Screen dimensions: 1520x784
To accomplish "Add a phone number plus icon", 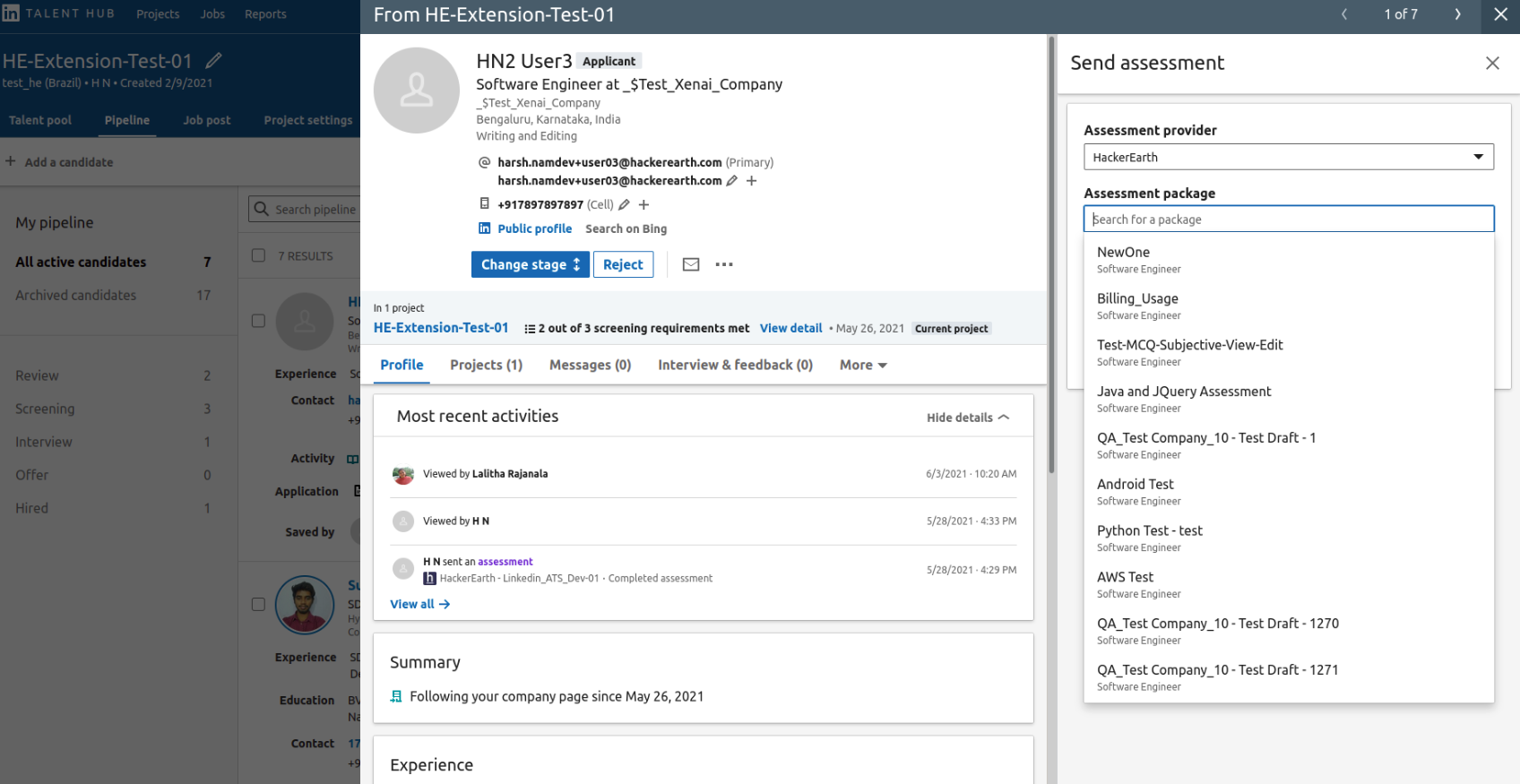I will tap(643, 205).
